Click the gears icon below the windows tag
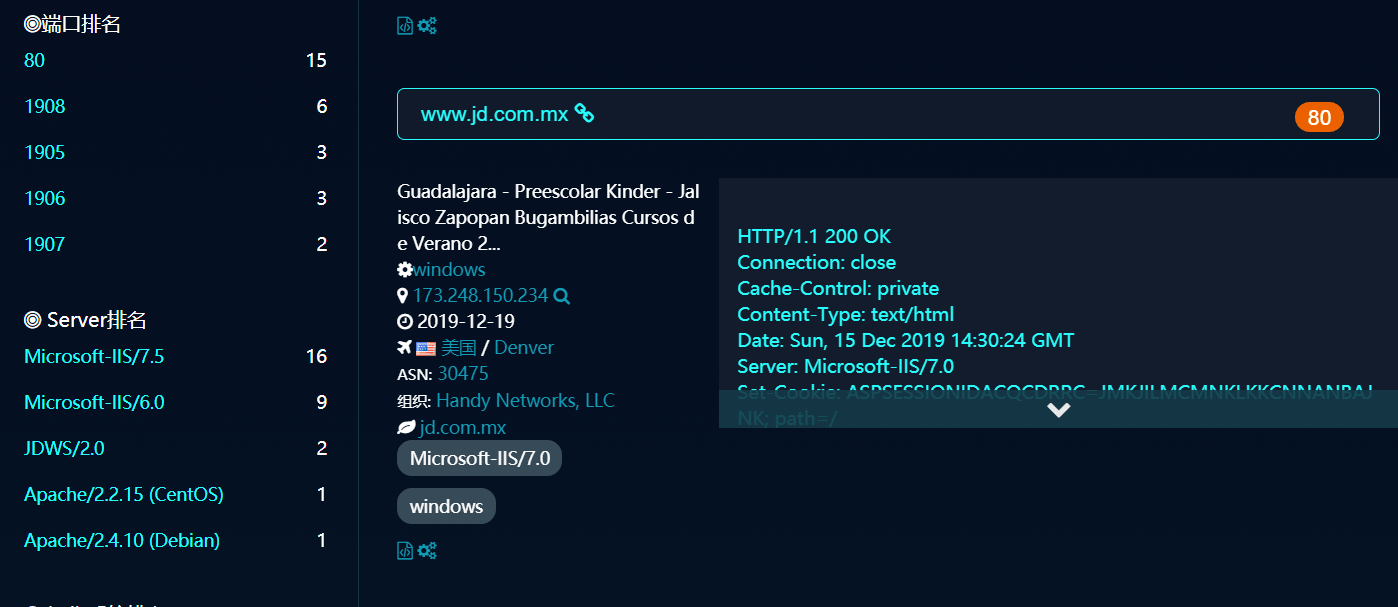This screenshot has width=1398, height=607. pyautogui.click(x=427, y=550)
